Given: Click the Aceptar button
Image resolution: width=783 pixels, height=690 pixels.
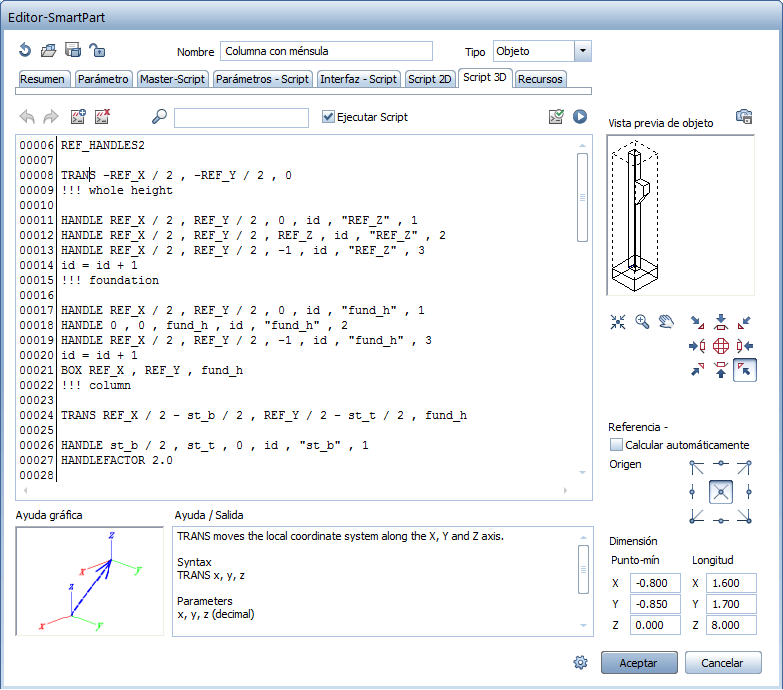Looking at the screenshot, I should coord(639,663).
